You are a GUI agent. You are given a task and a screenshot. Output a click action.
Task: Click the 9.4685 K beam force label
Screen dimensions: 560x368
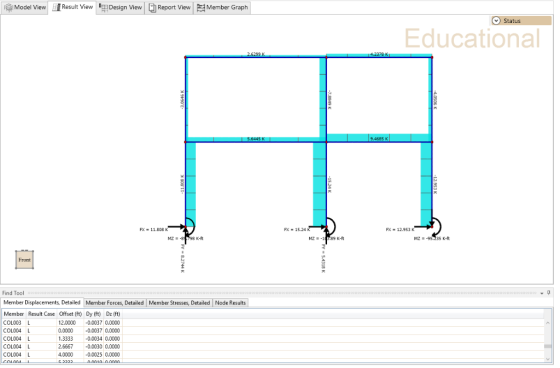point(379,139)
